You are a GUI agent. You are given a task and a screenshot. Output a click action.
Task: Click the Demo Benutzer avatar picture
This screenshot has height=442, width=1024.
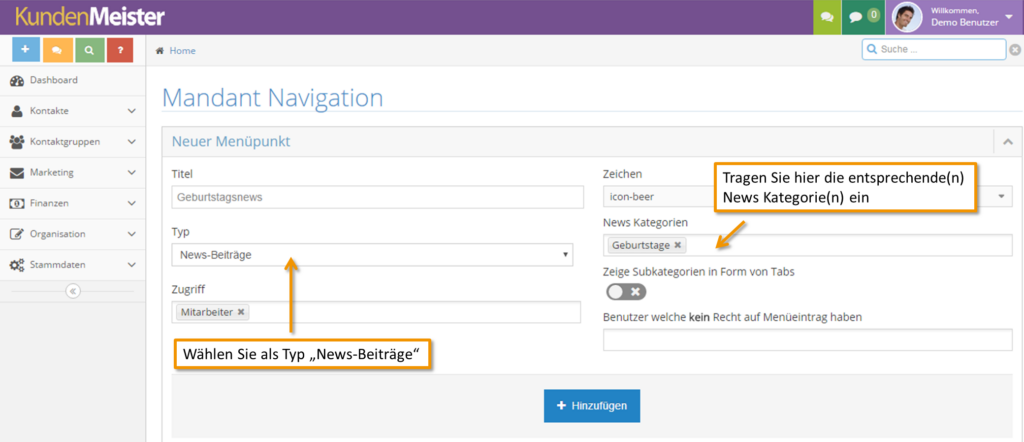pyautogui.click(x=906, y=17)
